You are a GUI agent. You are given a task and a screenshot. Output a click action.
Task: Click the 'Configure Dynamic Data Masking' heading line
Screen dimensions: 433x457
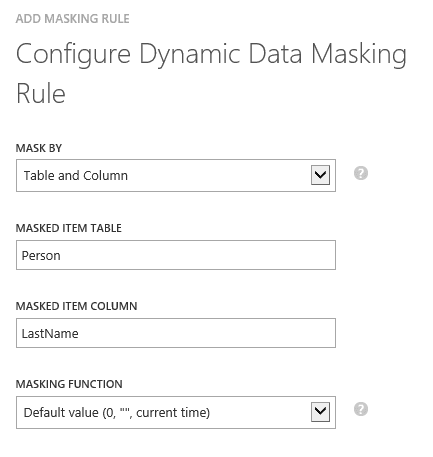pos(211,55)
